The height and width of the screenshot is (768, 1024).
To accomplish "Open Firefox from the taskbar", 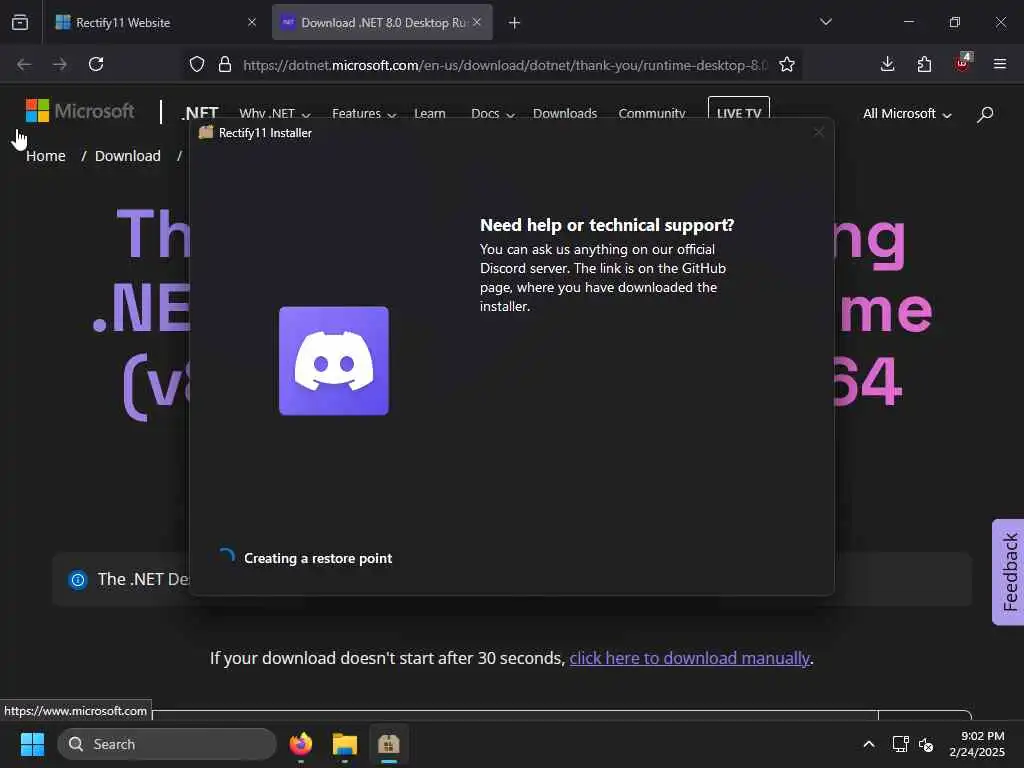I will 301,744.
